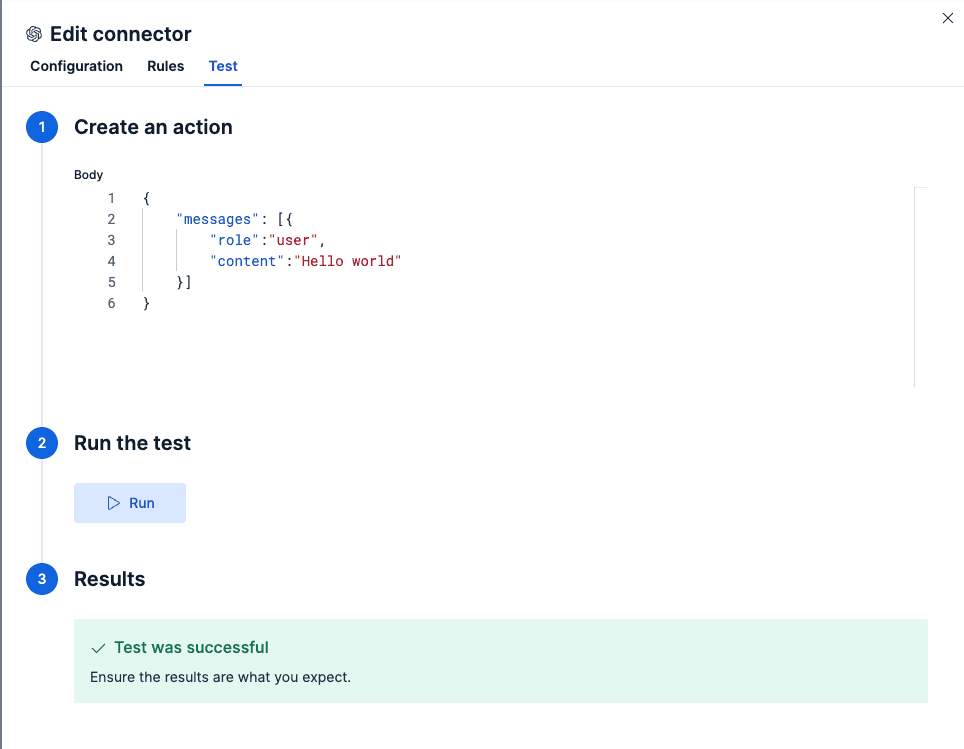Viewport: 964px width, 749px height.
Task: Click the "Hello world" string in the editor
Action: pos(347,261)
